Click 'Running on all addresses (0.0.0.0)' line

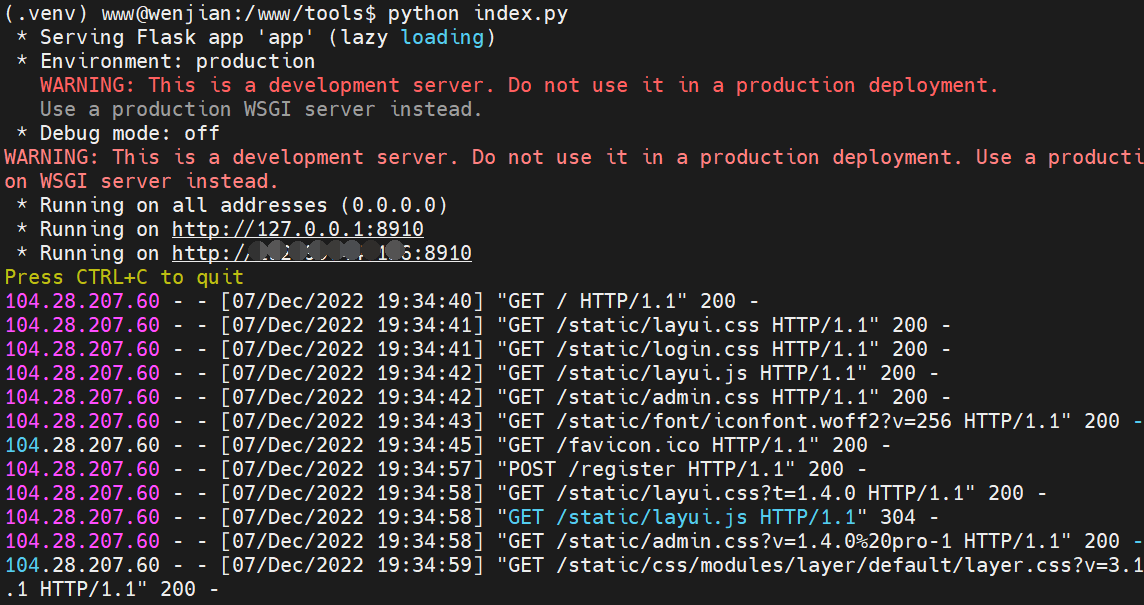pos(243,205)
